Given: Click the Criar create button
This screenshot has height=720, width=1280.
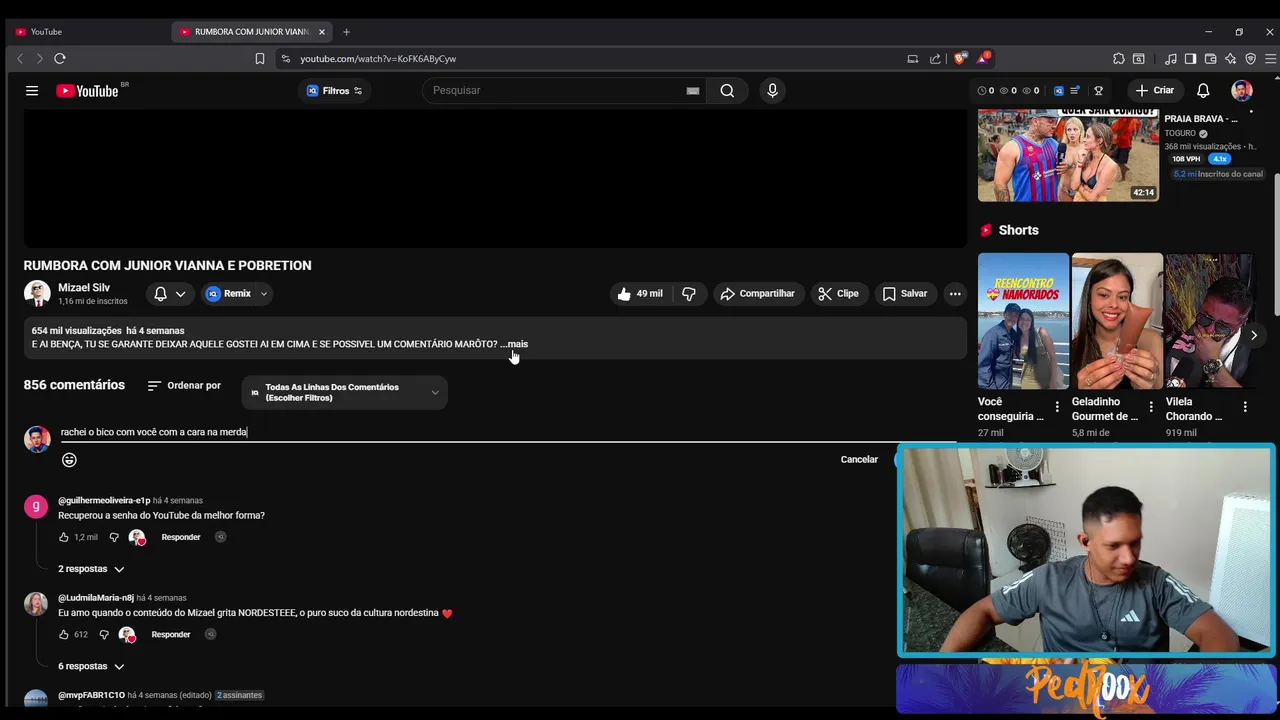Looking at the screenshot, I should [x=1155, y=90].
